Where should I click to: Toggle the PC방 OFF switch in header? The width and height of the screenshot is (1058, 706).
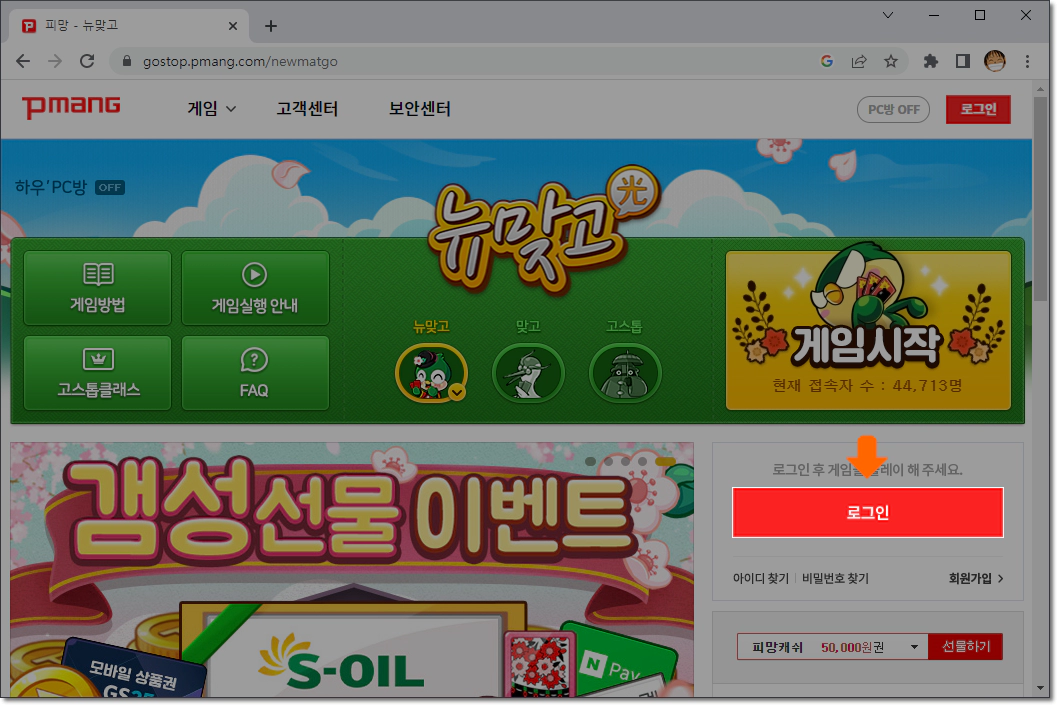[x=893, y=109]
